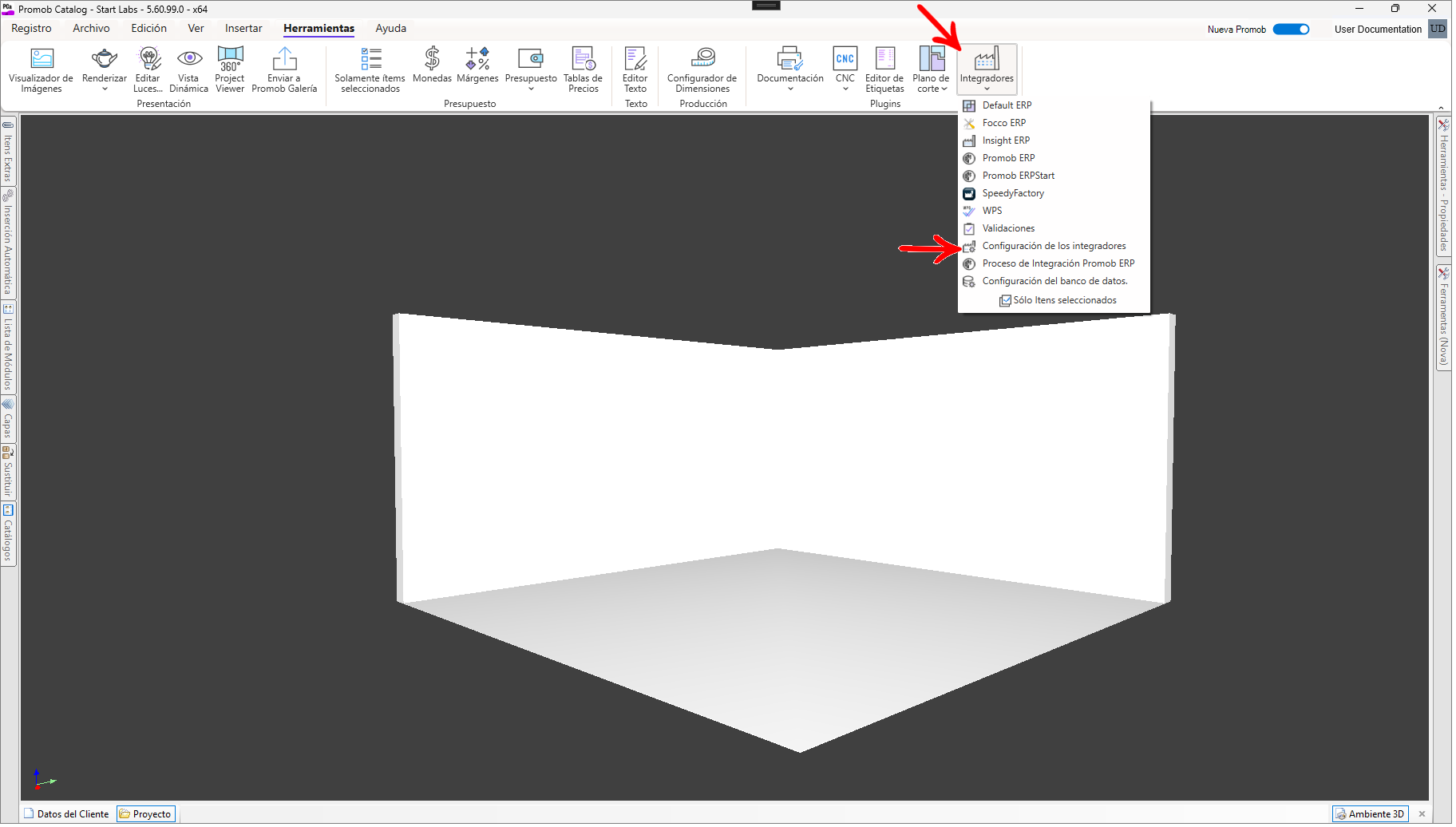Collapse the Integradores dropdown arrow
The height and width of the screenshot is (827, 1456).
click(x=987, y=89)
